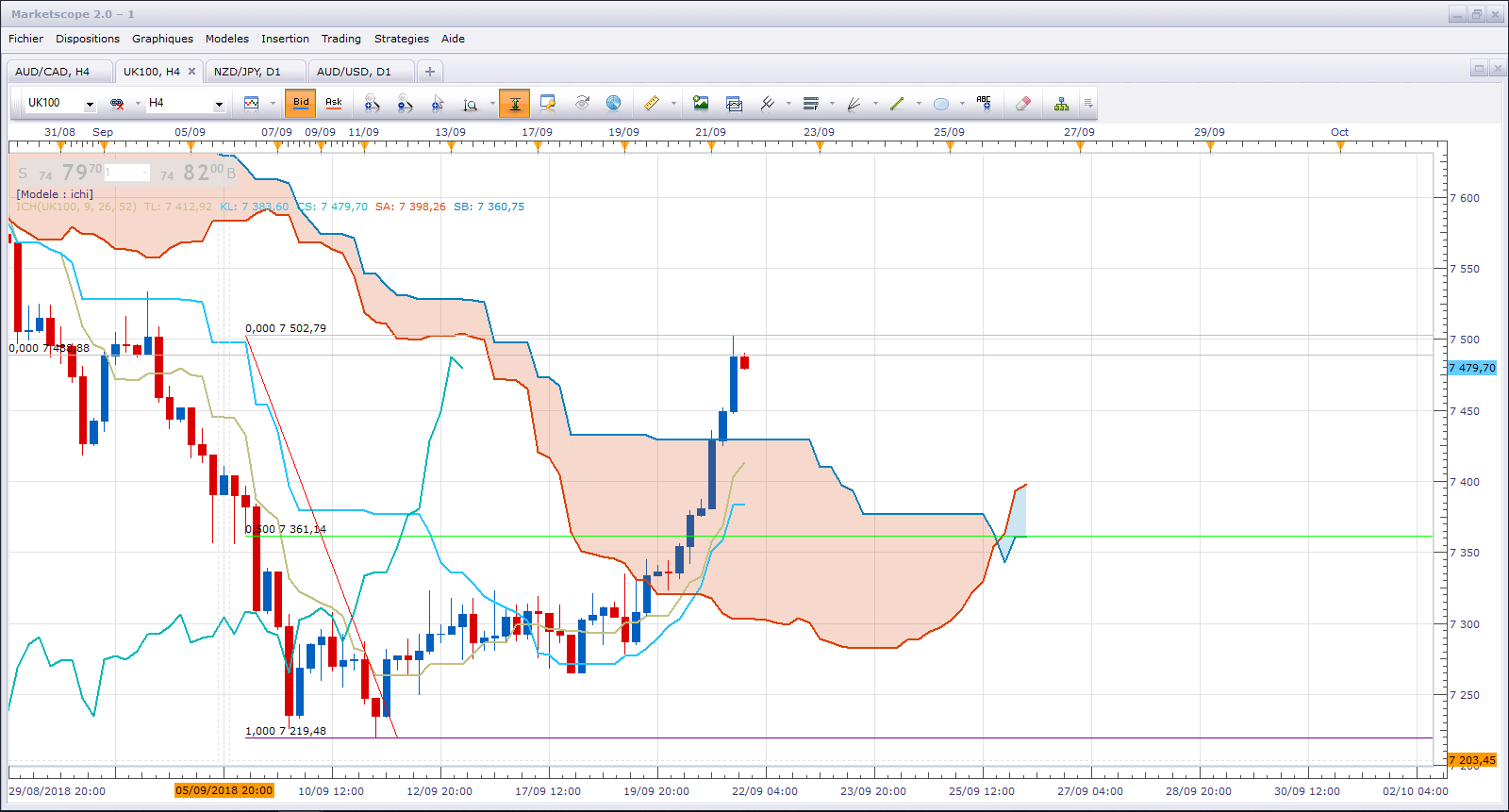The height and width of the screenshot is (812, 1509).
Task: Click the add picture icon
Action: click(x=700, y=104)
